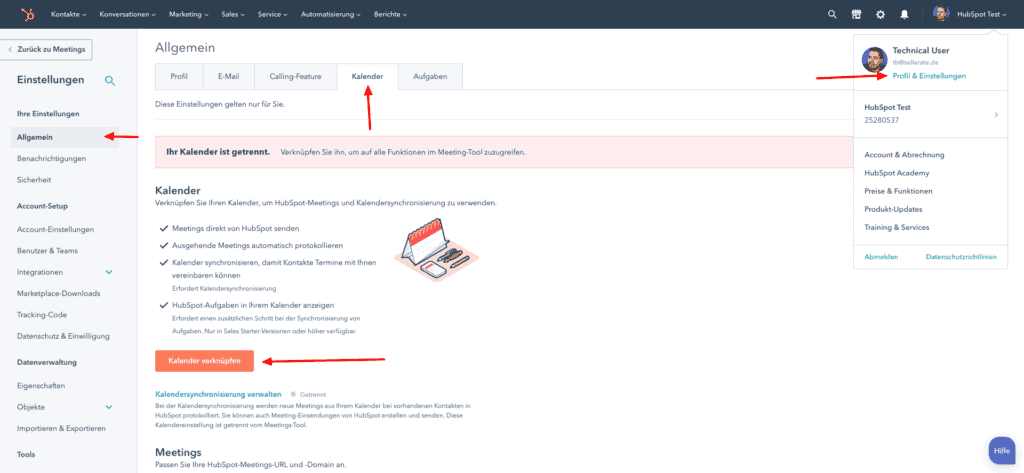The image size is (1024, 473).
Task: Open the Kontakte menu
Action: click(x=69, y=14)
